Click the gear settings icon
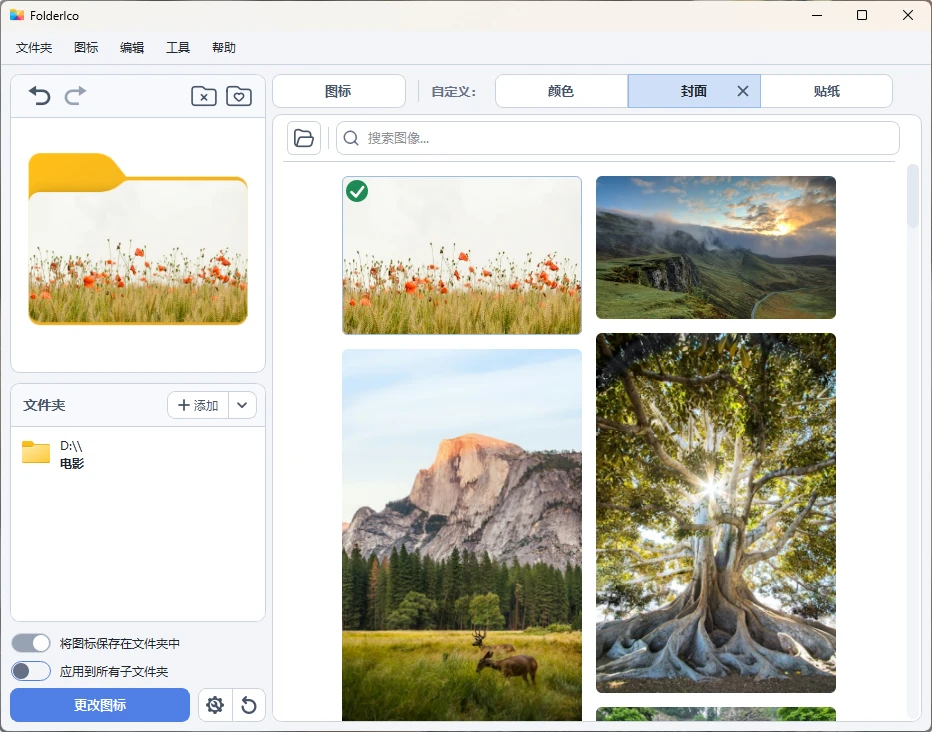The width and height of the screenshot is (932, 732). coord(215,705)
